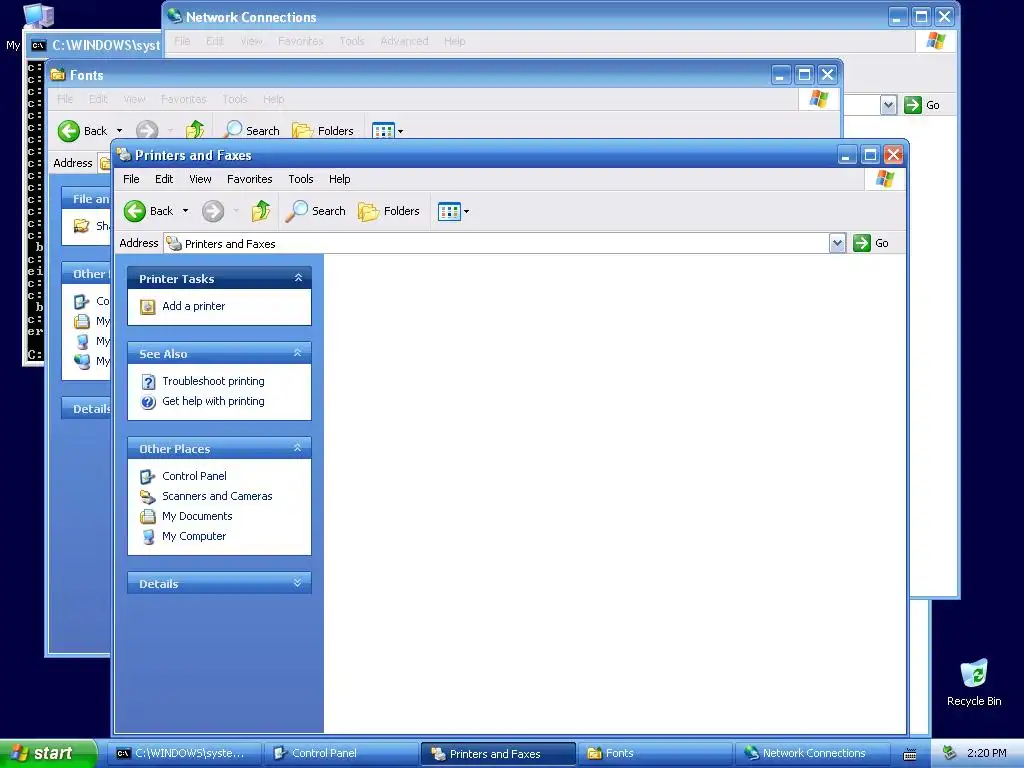Expand the address bar dropdown in Printers and Faxes
The width and height of the screenshot is (1024, 768).
pyautogui.click(x=837, y=244)
